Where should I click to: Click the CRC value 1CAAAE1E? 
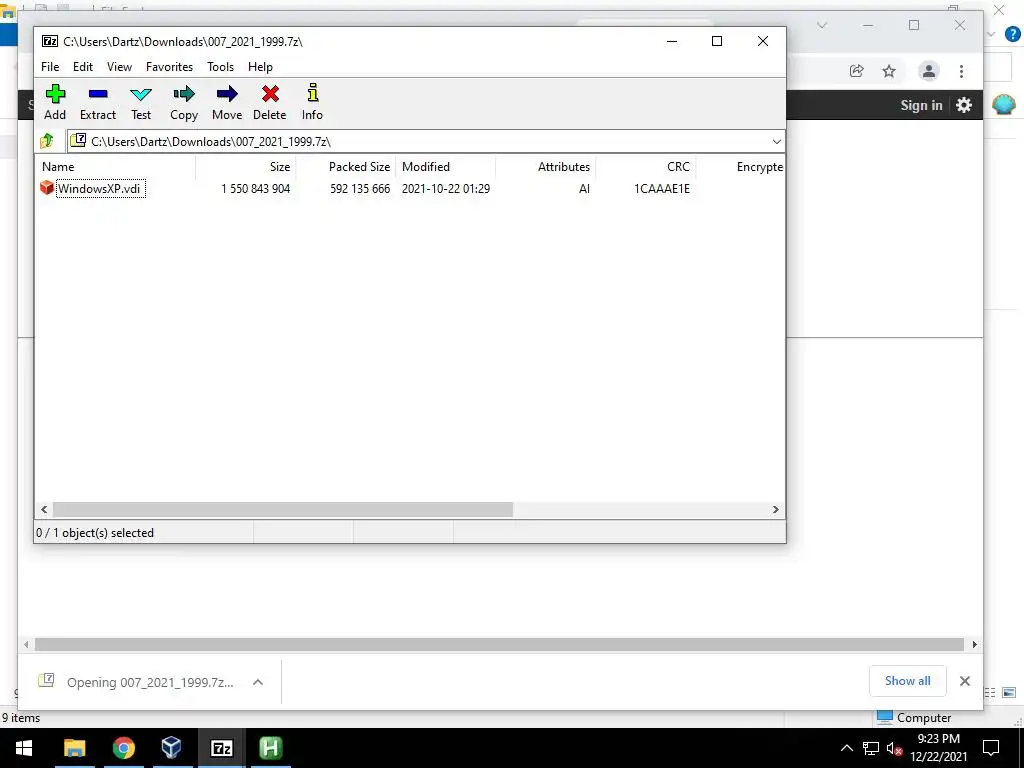coord(662,189)
